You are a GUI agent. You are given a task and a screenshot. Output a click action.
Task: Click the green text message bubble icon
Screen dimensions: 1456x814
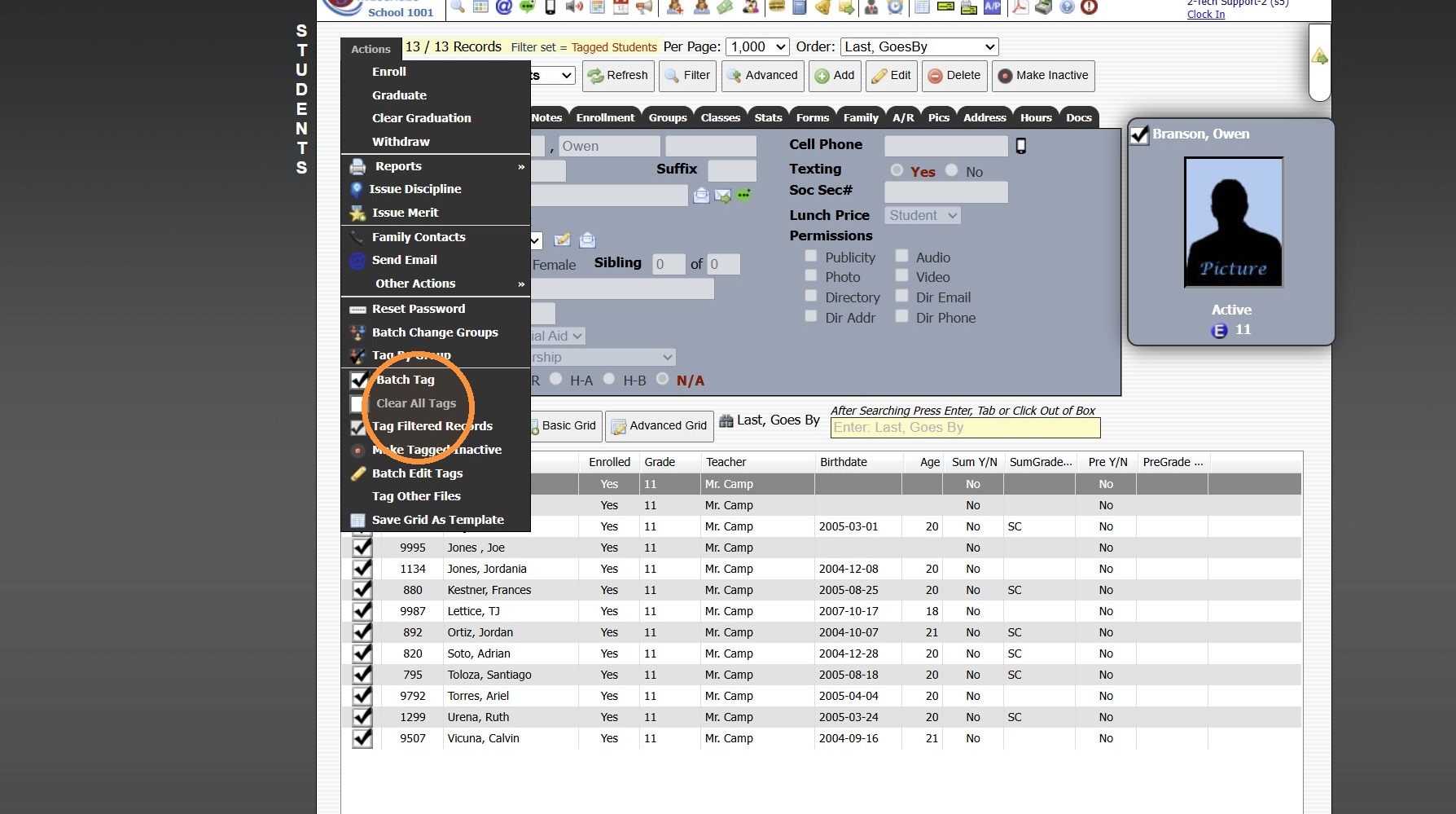743,195
